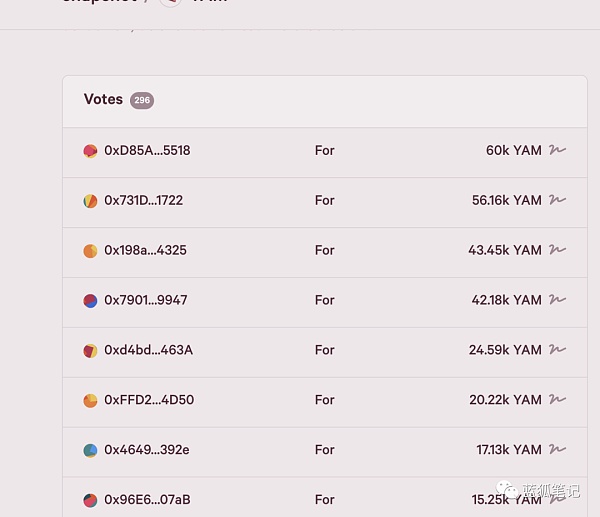
Task: Open voter profile 0x7901...9947
Action: (x=145, y=300)
